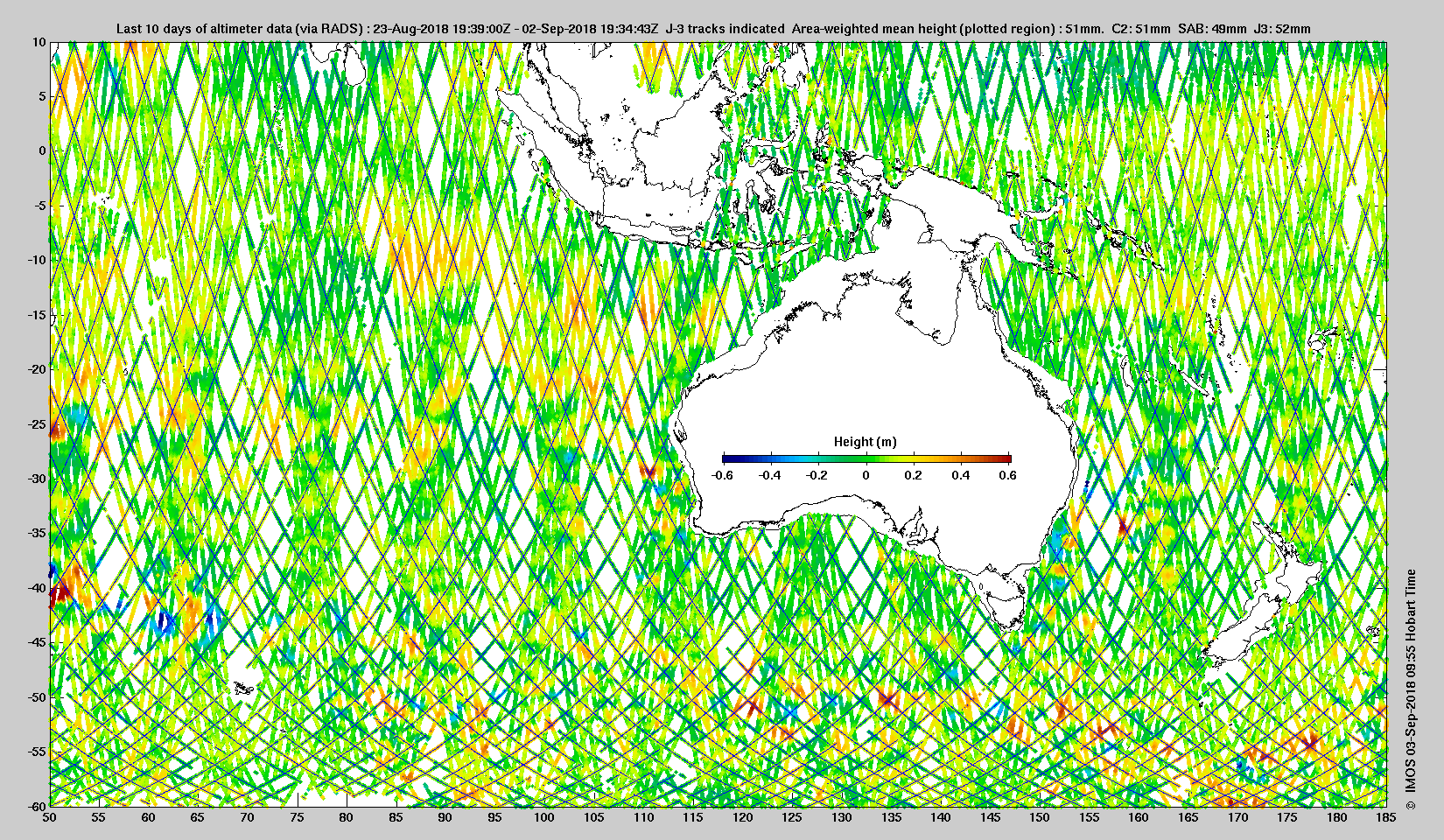
Task: Click the '0.6' tick on the colorbar
Action: pos(1007,475)
